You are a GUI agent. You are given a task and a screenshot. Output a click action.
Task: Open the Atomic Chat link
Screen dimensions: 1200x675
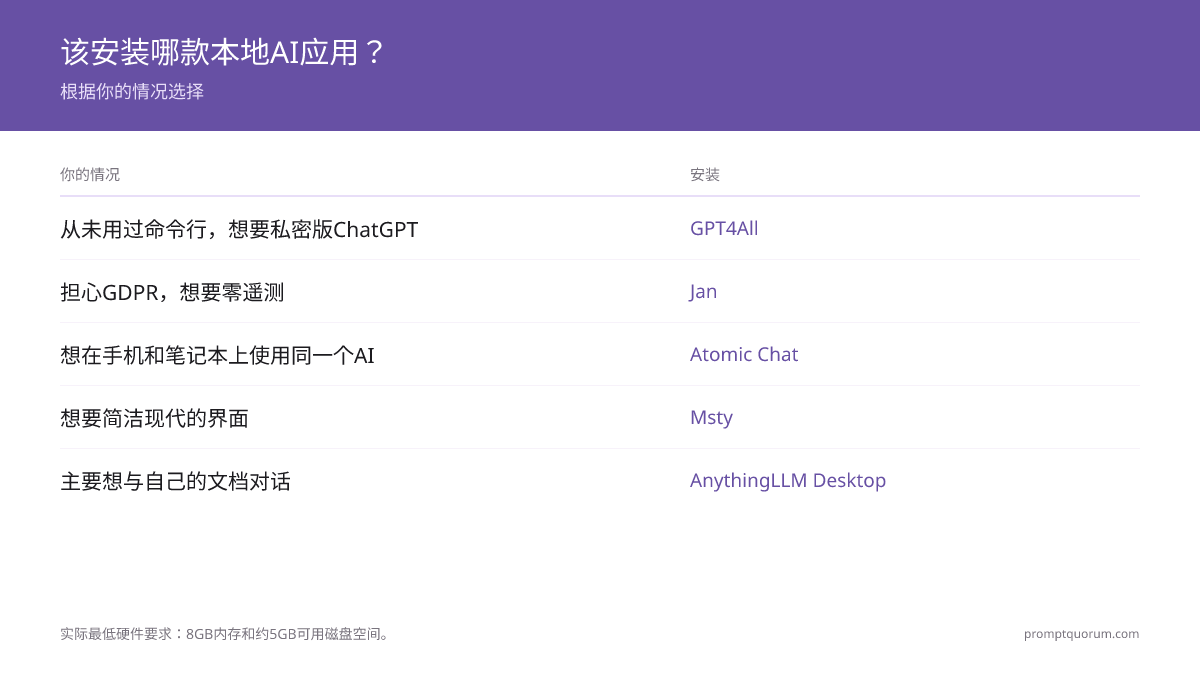pyautogui.click(x=744, y=354)
